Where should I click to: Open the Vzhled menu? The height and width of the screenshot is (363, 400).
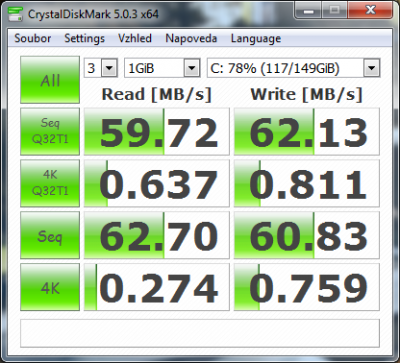pos(135,38)
